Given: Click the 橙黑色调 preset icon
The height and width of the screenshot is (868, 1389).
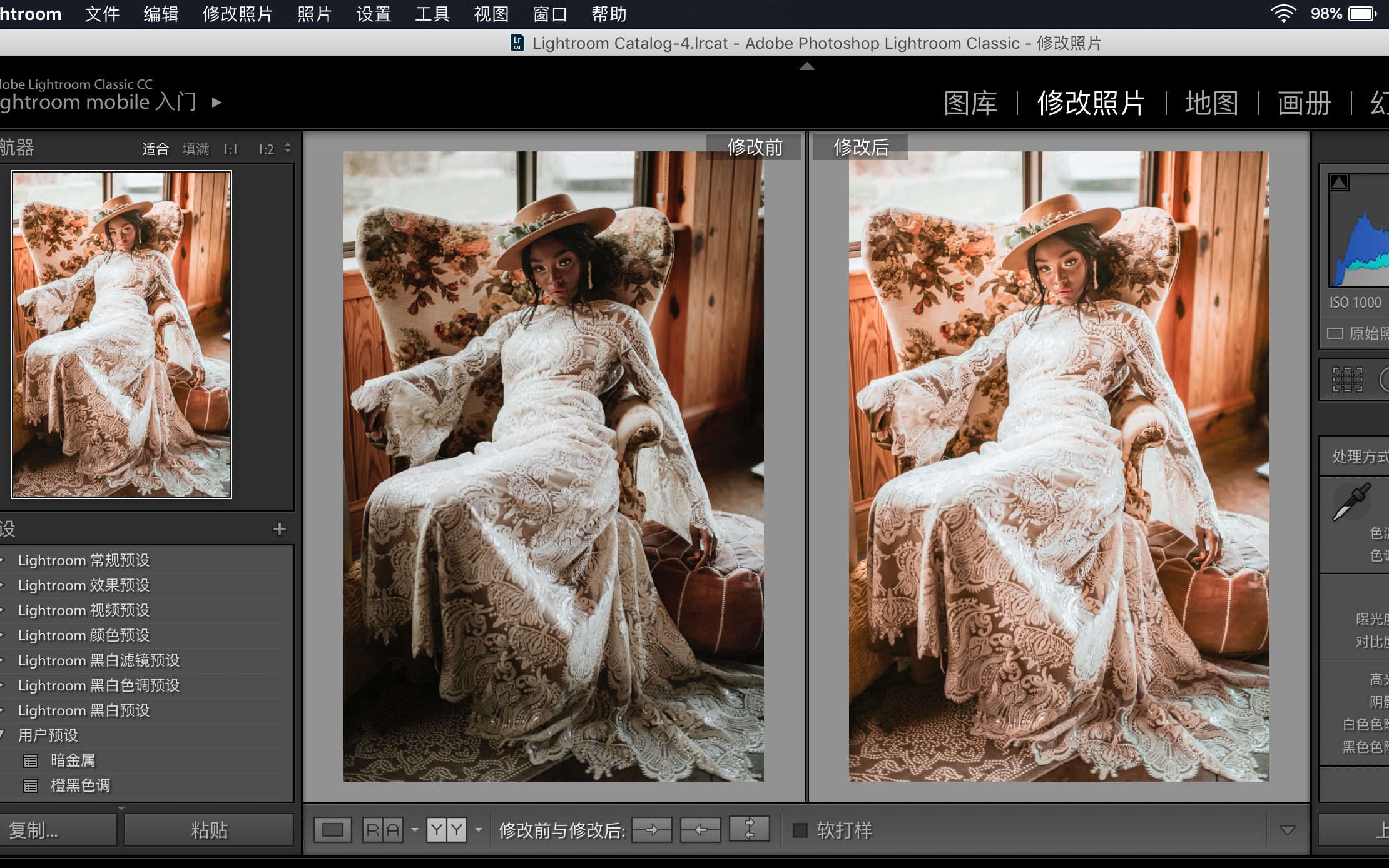Looking at the screenshot, I should 31,786.
